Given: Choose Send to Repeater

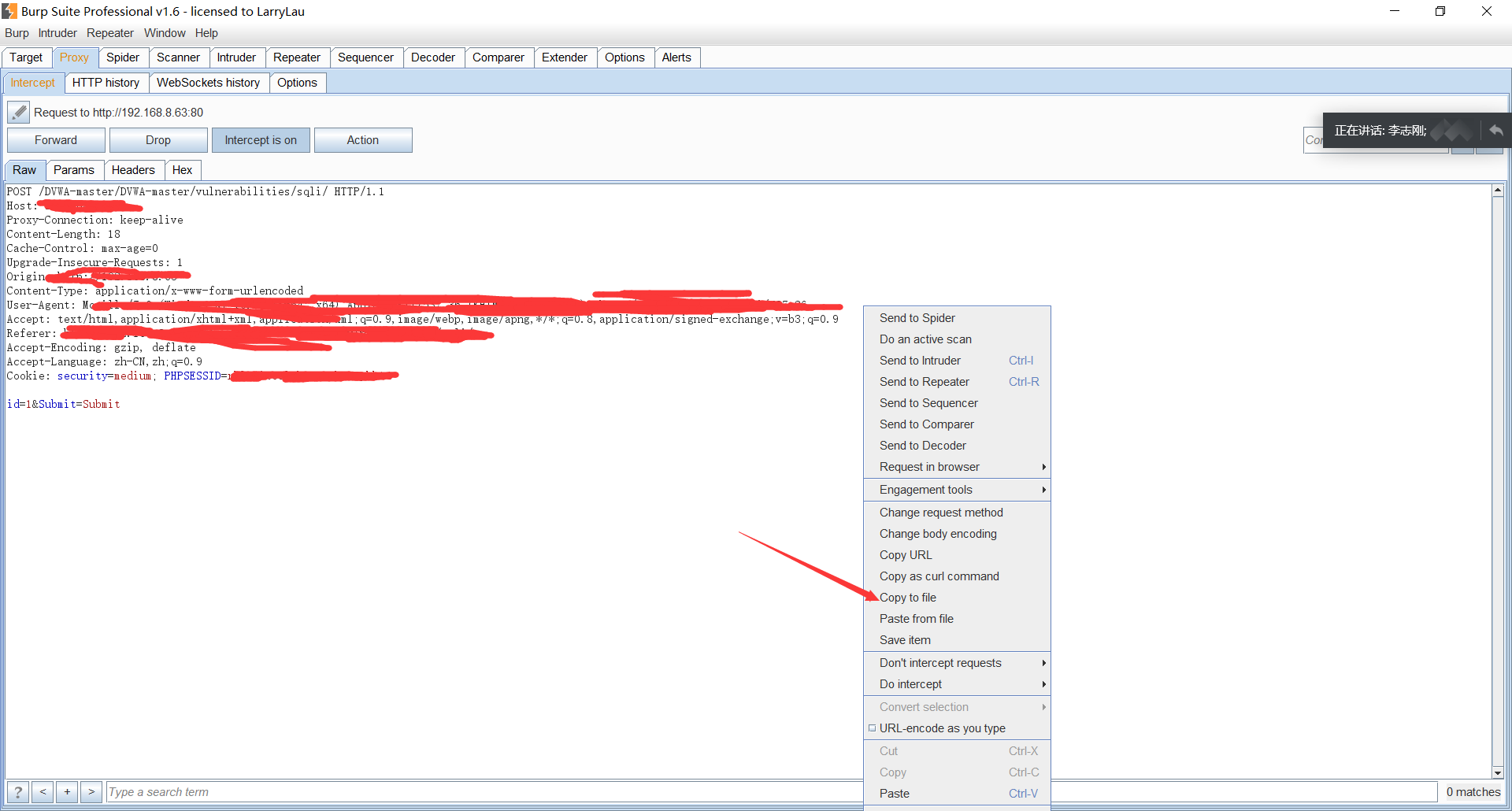Looking at the screenshot, I should point(957,382).
